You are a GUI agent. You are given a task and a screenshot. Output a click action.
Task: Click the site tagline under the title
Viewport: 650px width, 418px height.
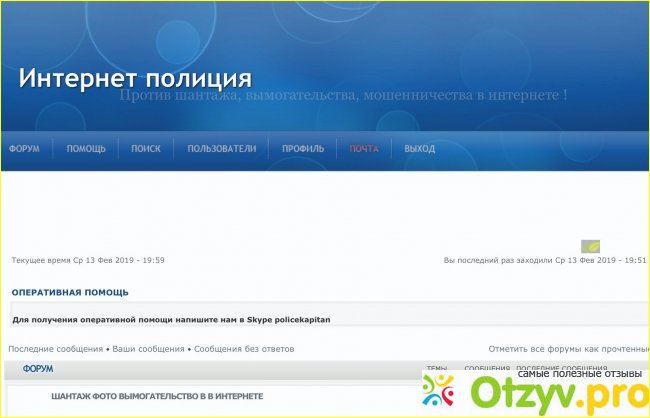(343, 96)
